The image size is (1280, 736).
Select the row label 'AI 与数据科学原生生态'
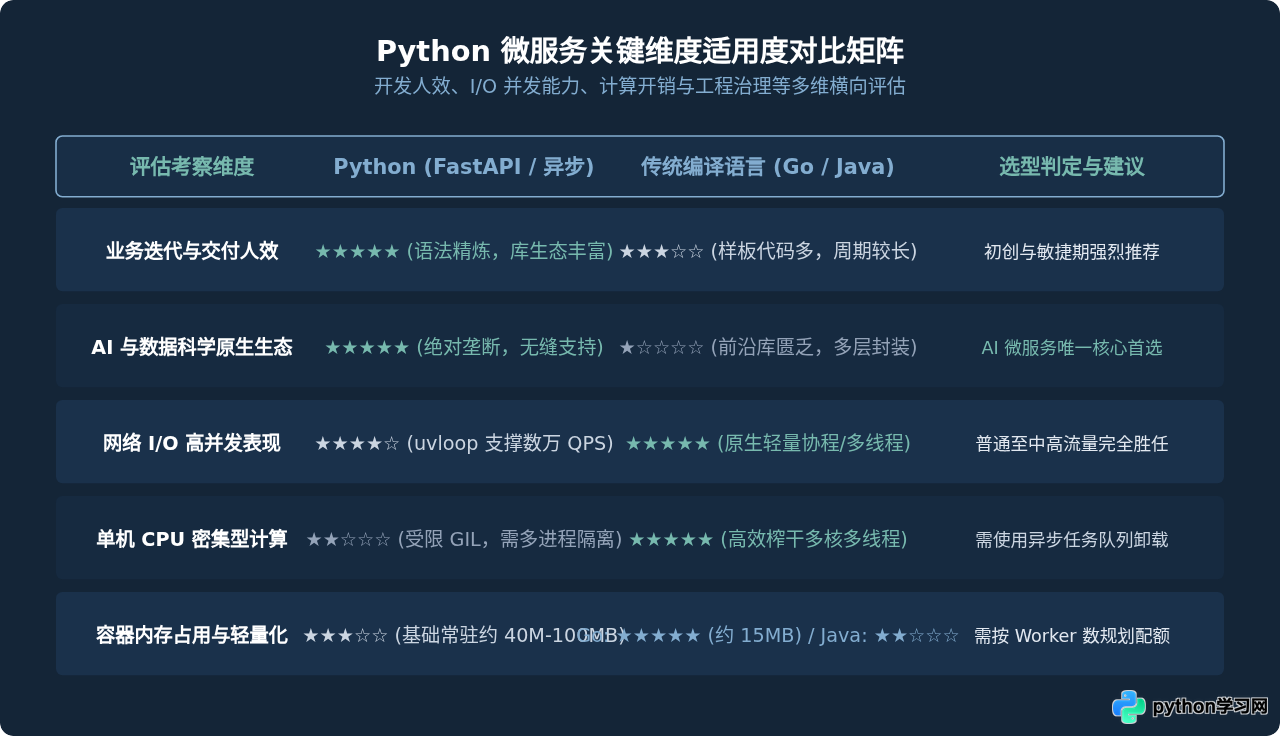(192, 347)
